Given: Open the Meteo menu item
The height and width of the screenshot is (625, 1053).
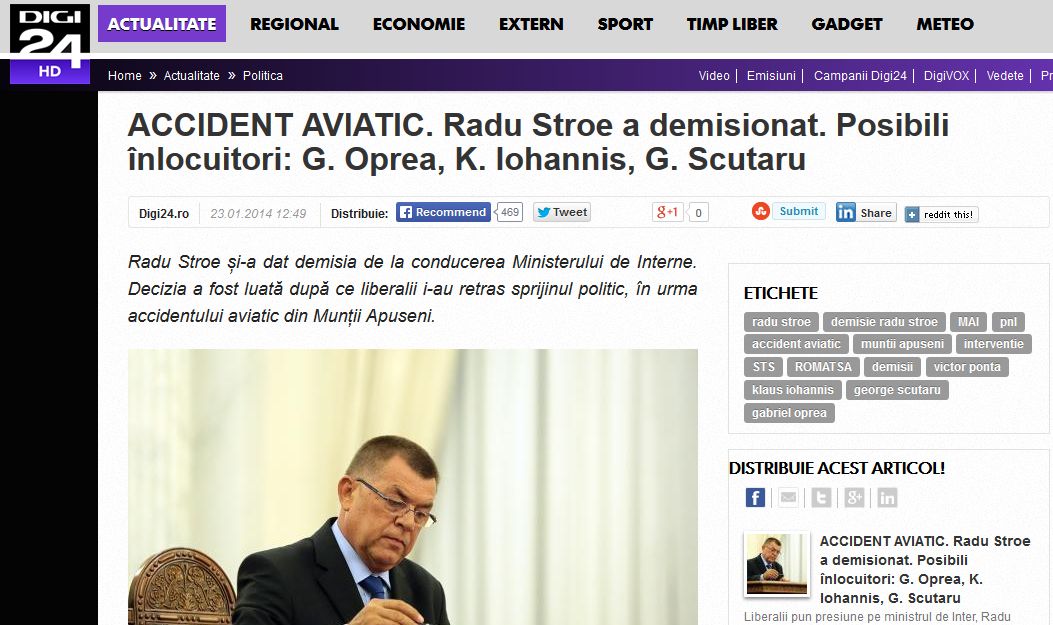Looking at the screenshot, I should click(x=944, y=24).
